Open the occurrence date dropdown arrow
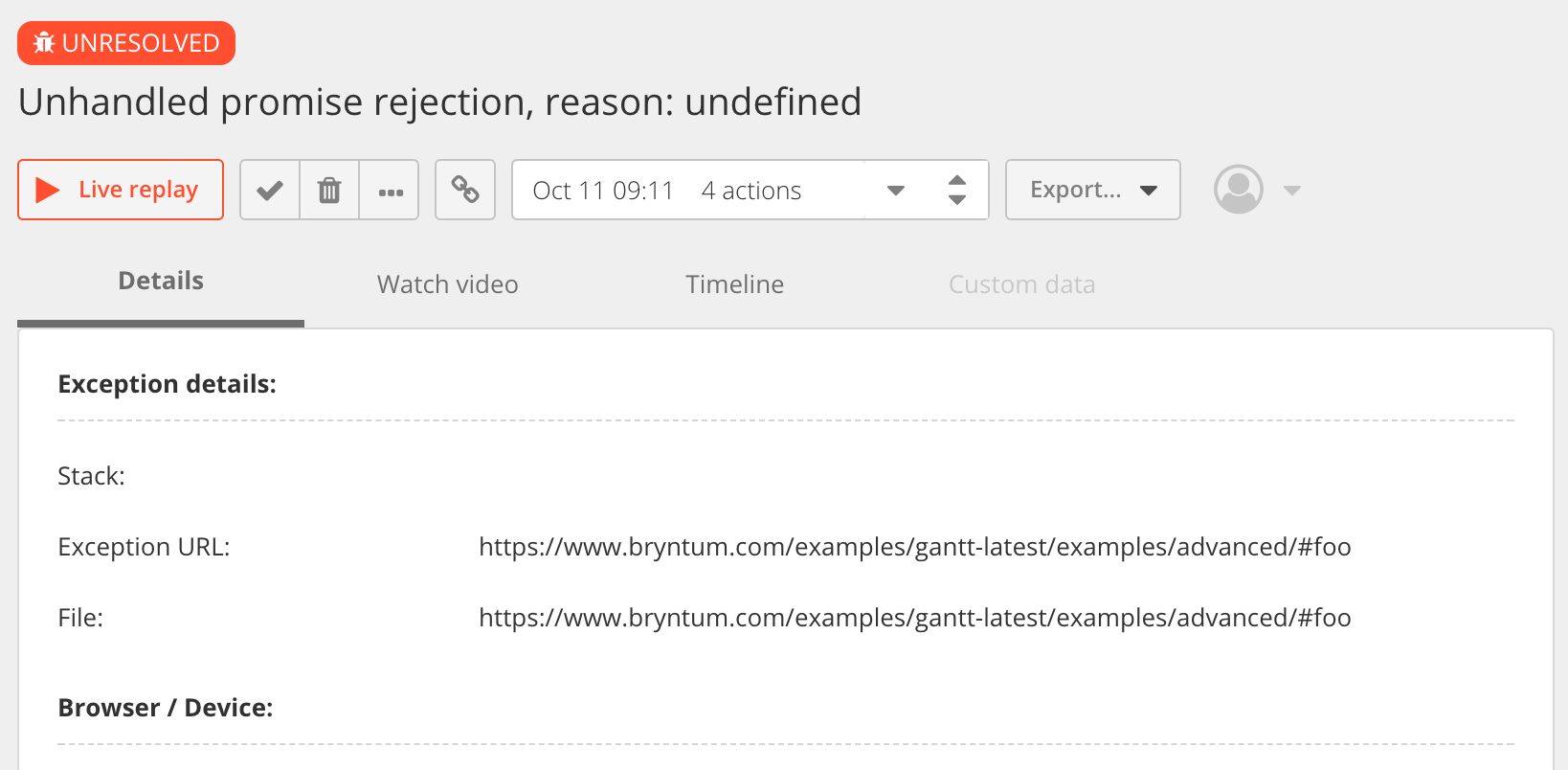 click(x=896, y=190)
